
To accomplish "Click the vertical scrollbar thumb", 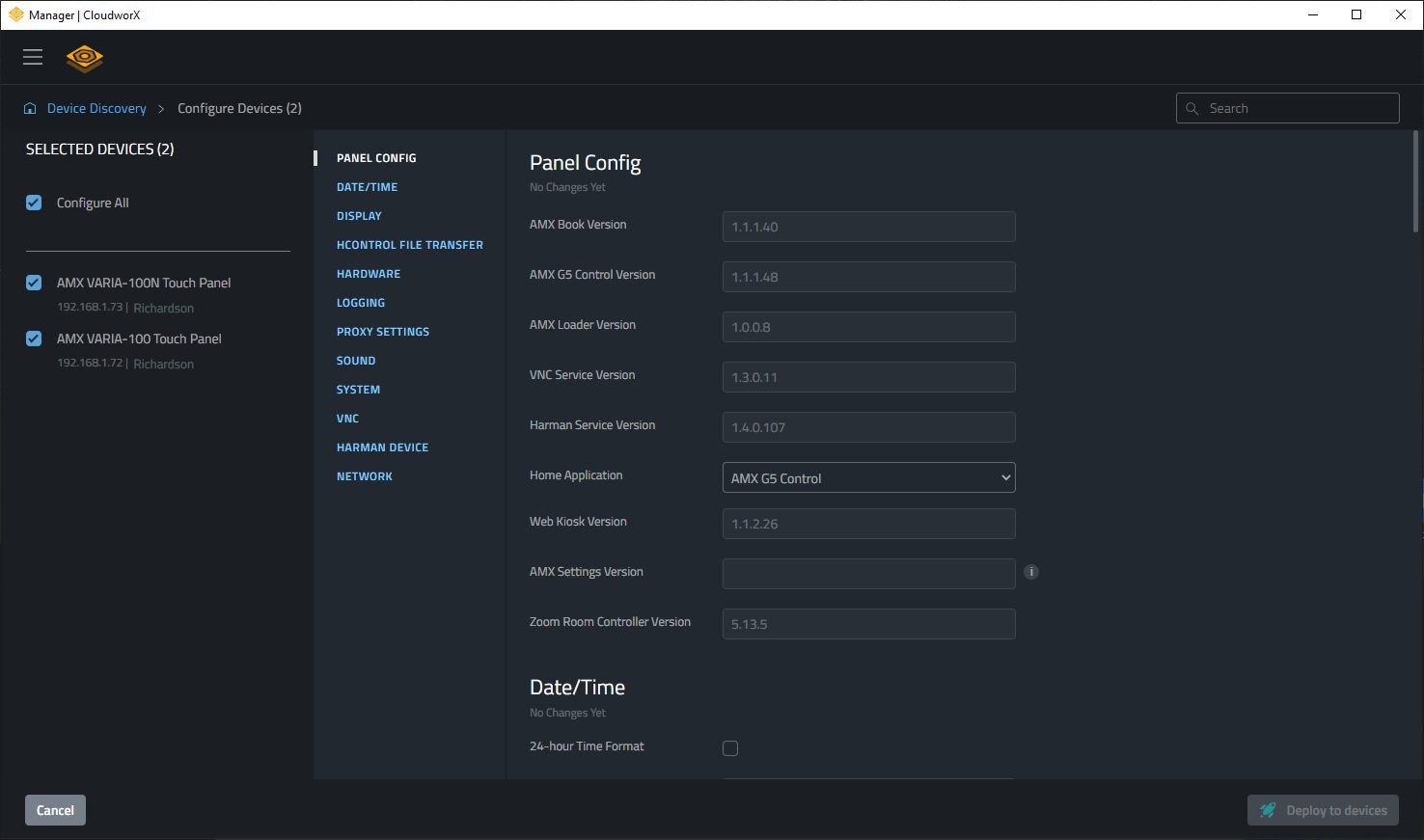I will [1416, 181].
